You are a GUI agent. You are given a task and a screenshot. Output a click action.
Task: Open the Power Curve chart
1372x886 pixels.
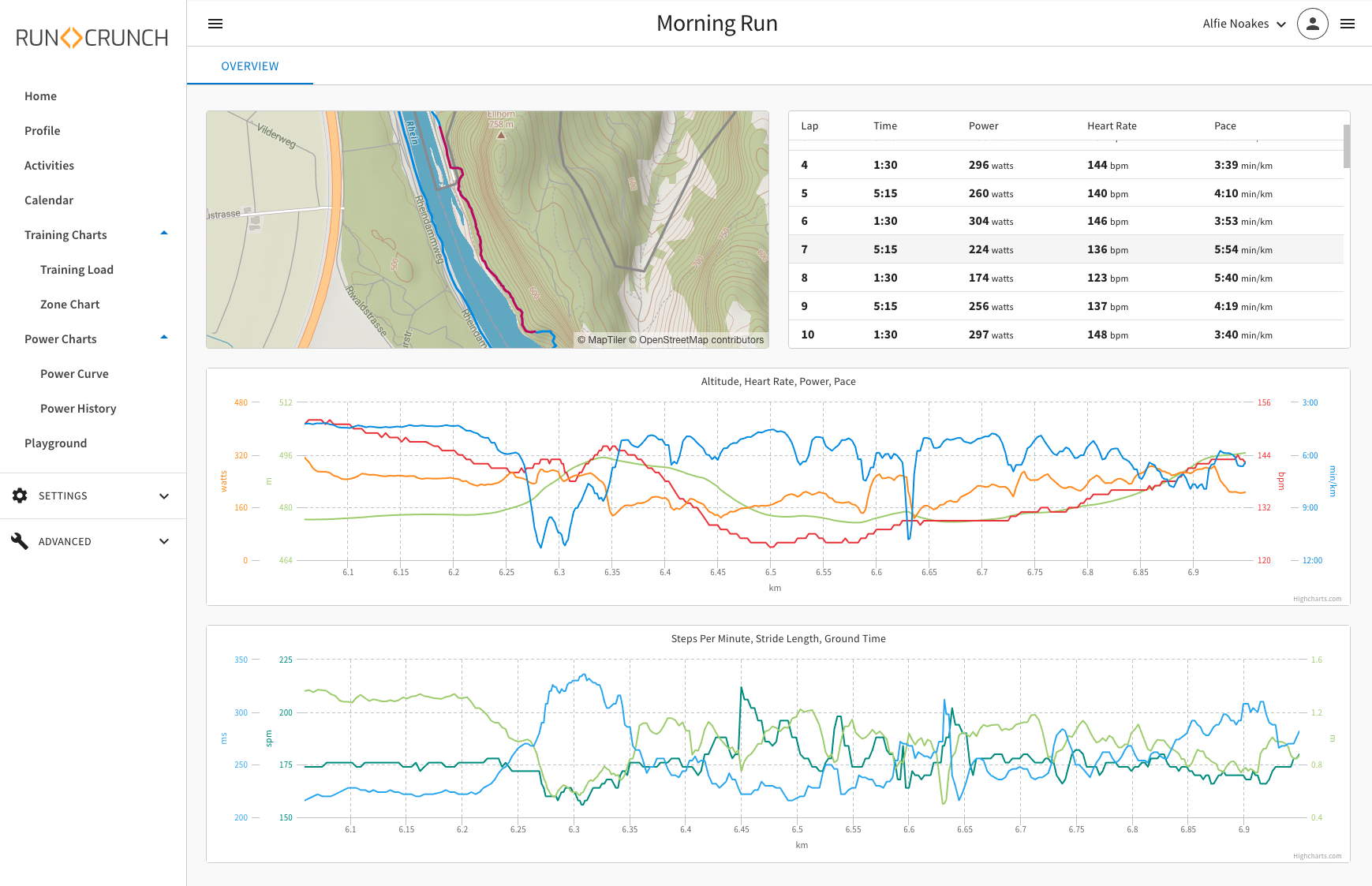(x=74, y=374)
